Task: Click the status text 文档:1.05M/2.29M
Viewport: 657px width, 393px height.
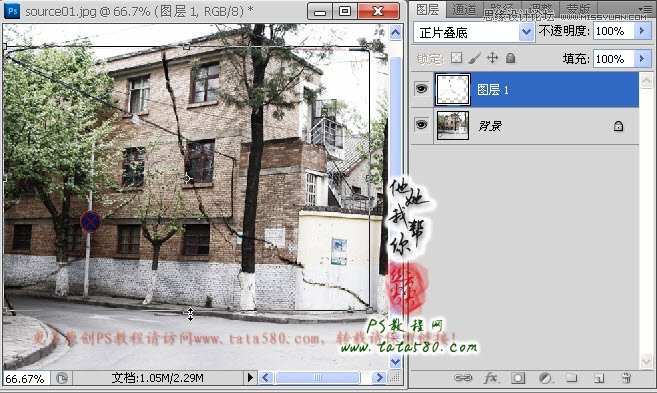Action: [158, 378]
